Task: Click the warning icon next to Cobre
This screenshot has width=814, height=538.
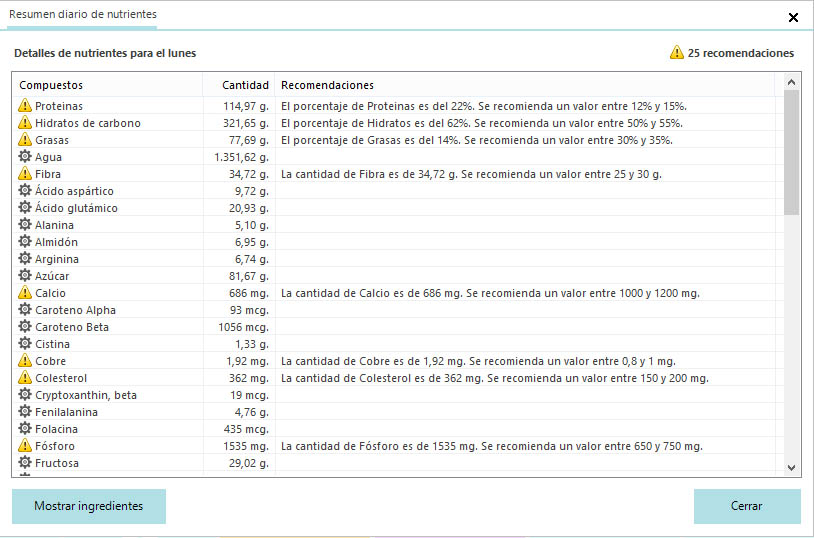Action: point(25,360)
